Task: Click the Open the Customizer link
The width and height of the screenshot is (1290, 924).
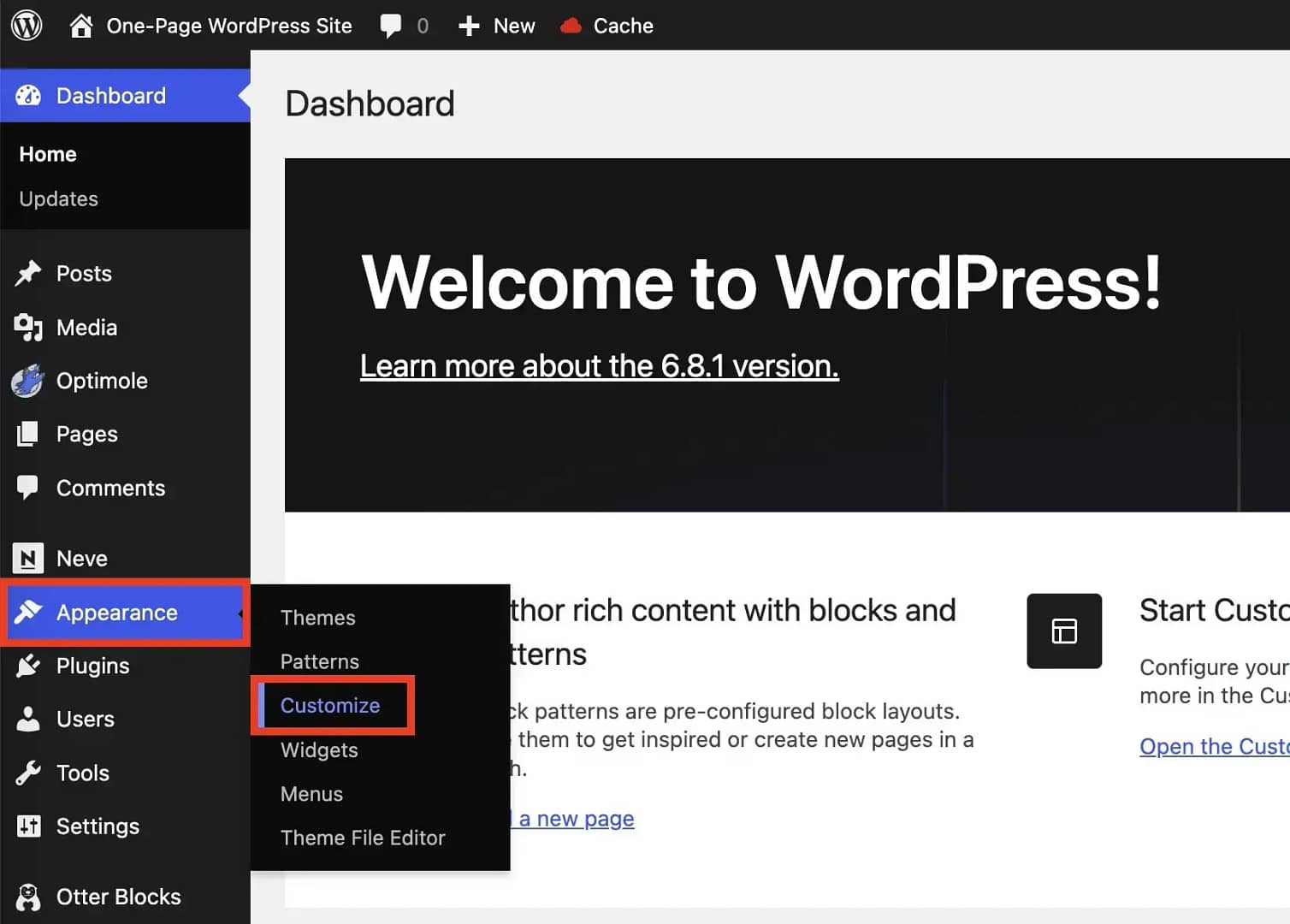Action: point(1215,747)
